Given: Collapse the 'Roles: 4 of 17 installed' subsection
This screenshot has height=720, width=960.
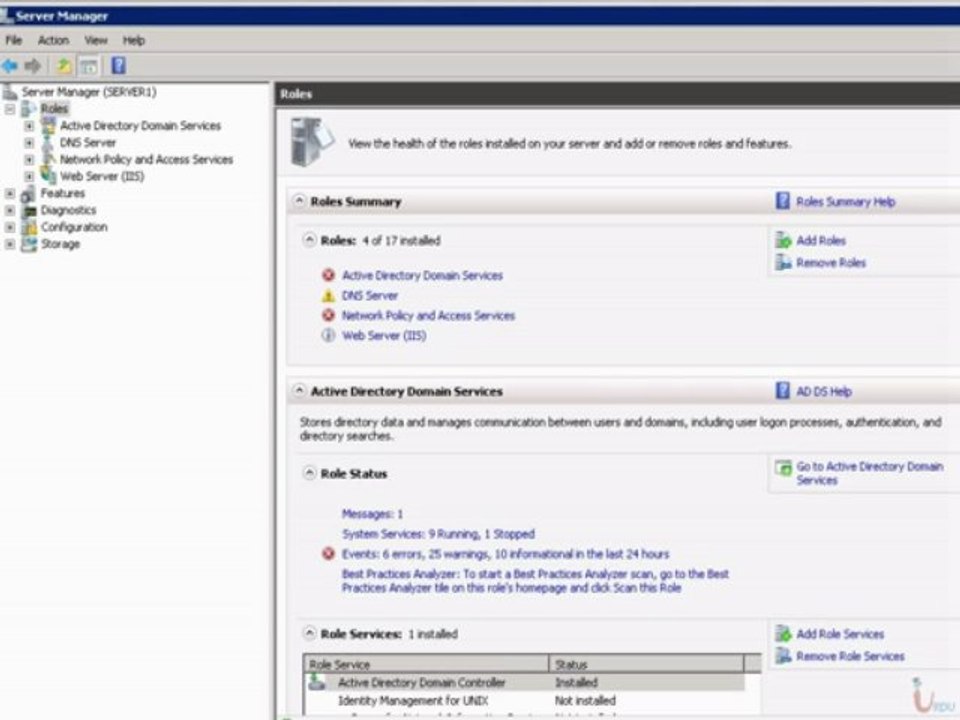Looking at the screenshot, I should 310,240.
